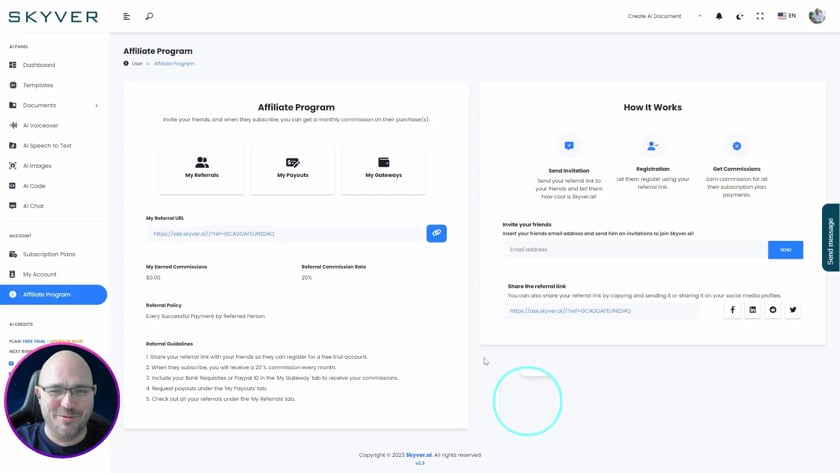Viewport: 840px width, 473px height.
Task: Click the Send invitation button
Action: tap(785, 250)
